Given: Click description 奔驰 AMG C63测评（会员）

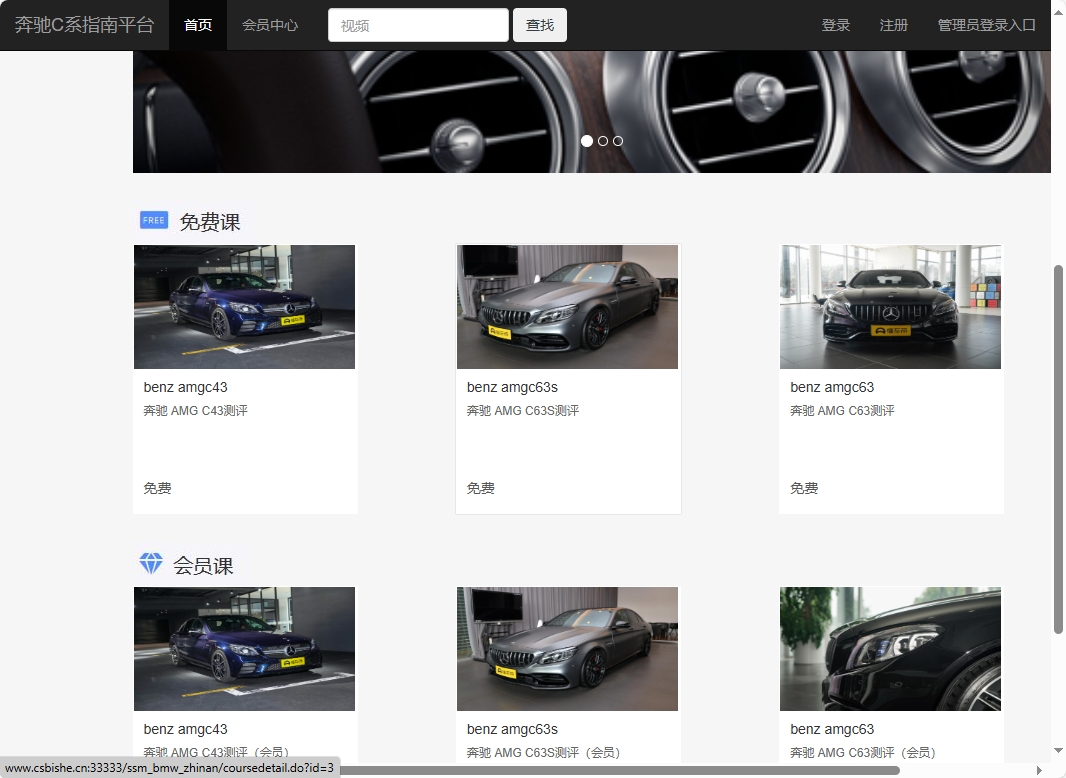Looking at the screenshot, I should coord(863,753).
